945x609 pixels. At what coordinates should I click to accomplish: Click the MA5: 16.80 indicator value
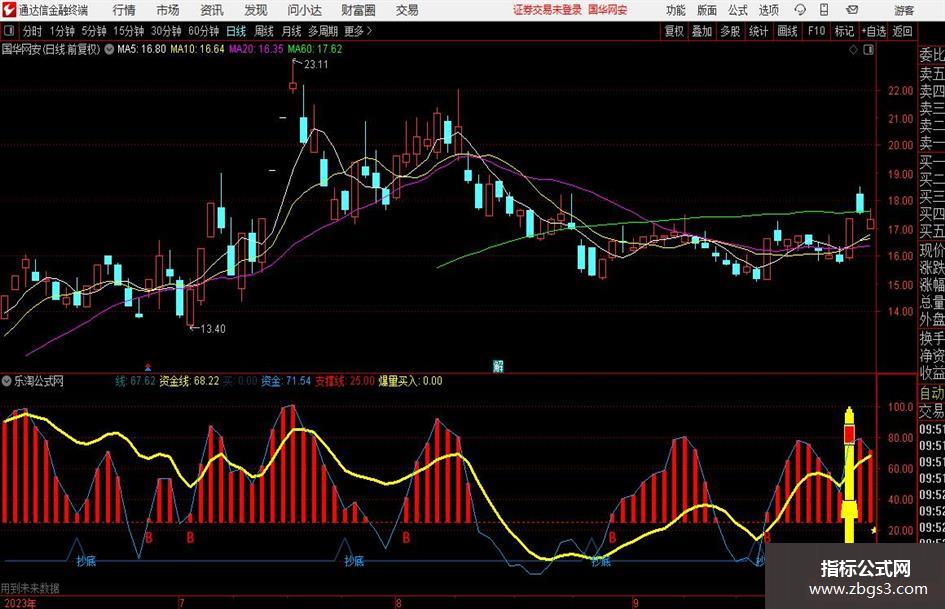142,49
